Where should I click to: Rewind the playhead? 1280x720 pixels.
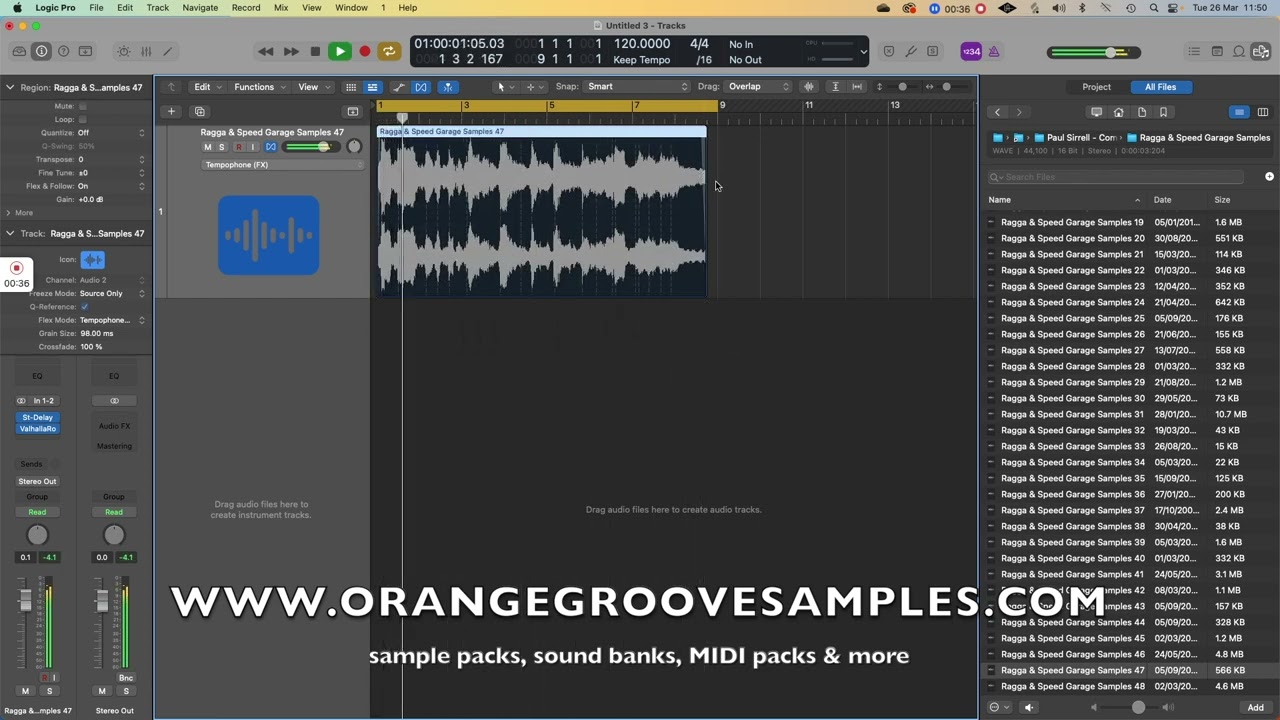[x=265, y=51]
